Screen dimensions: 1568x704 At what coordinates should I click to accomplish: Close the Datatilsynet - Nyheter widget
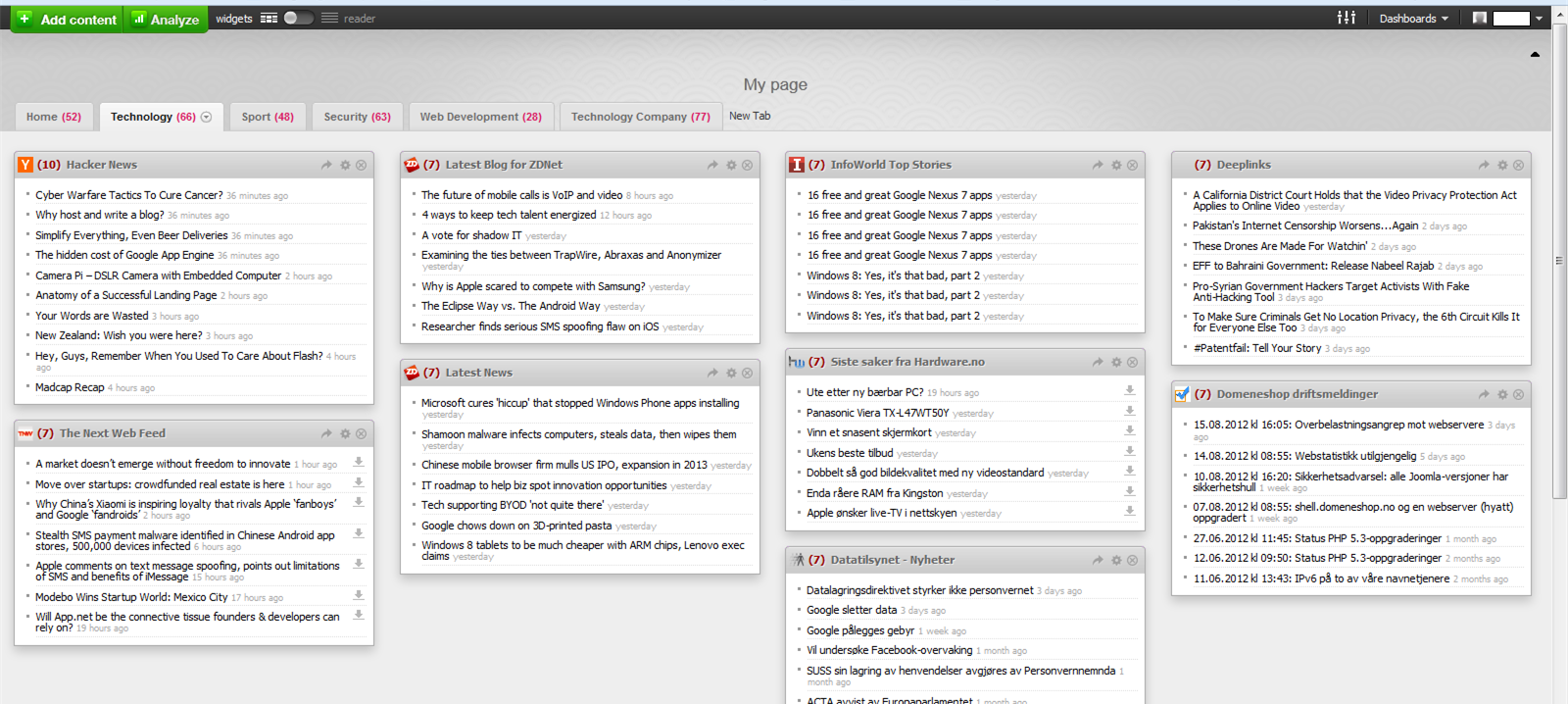[1132, 560]
